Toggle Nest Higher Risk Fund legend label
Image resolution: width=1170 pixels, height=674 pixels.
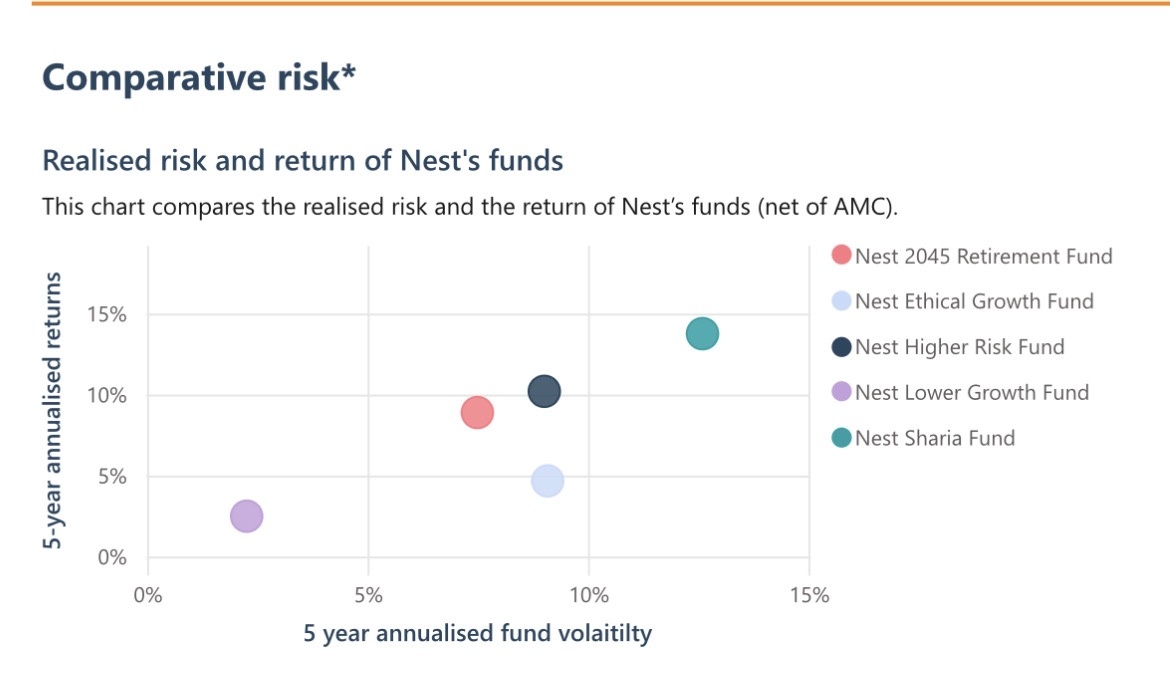pos(959,347)
